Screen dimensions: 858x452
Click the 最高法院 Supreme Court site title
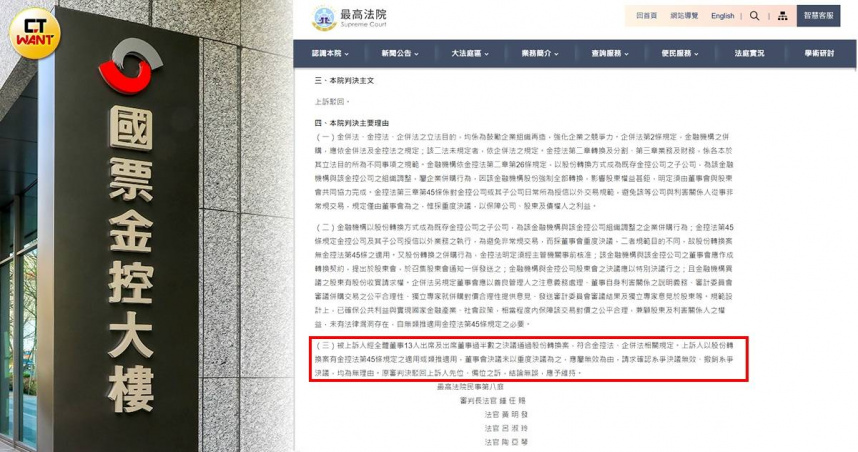(x=363, y=18)
